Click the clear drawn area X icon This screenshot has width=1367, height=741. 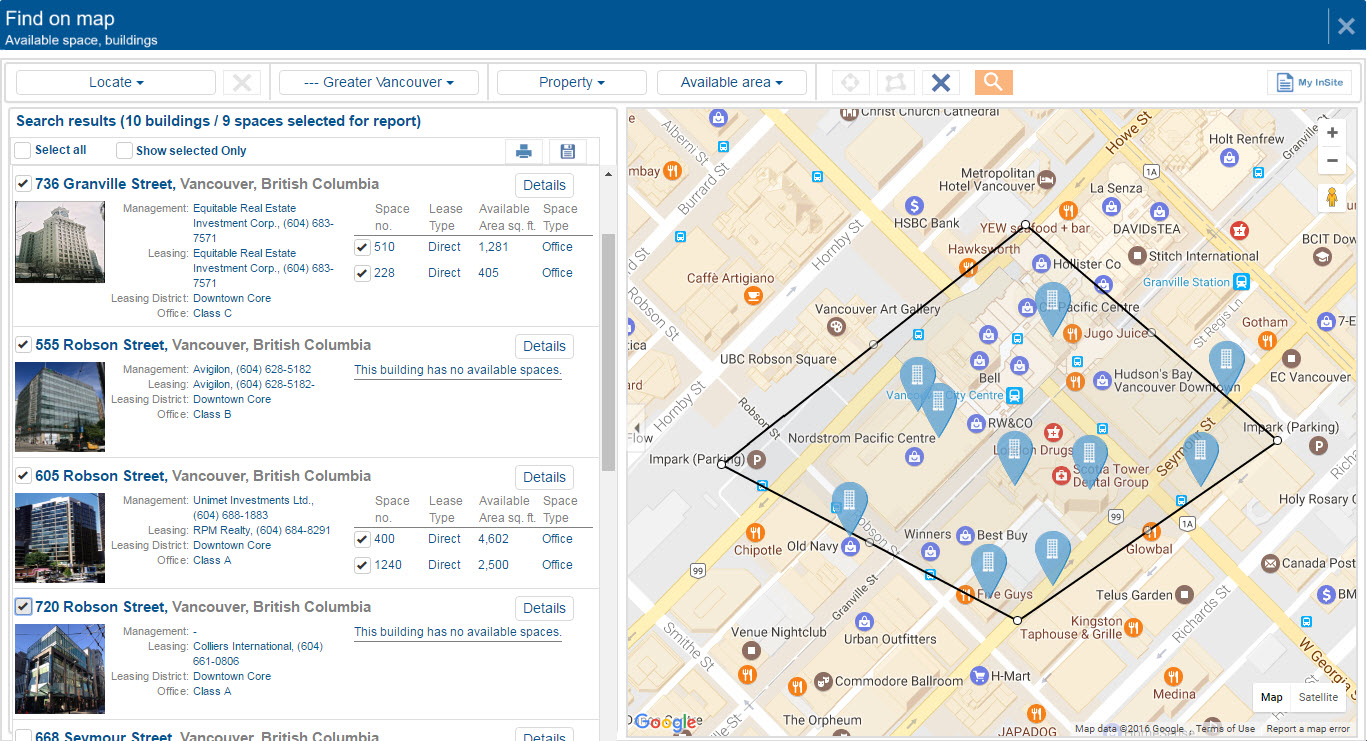tap(940, 82)
